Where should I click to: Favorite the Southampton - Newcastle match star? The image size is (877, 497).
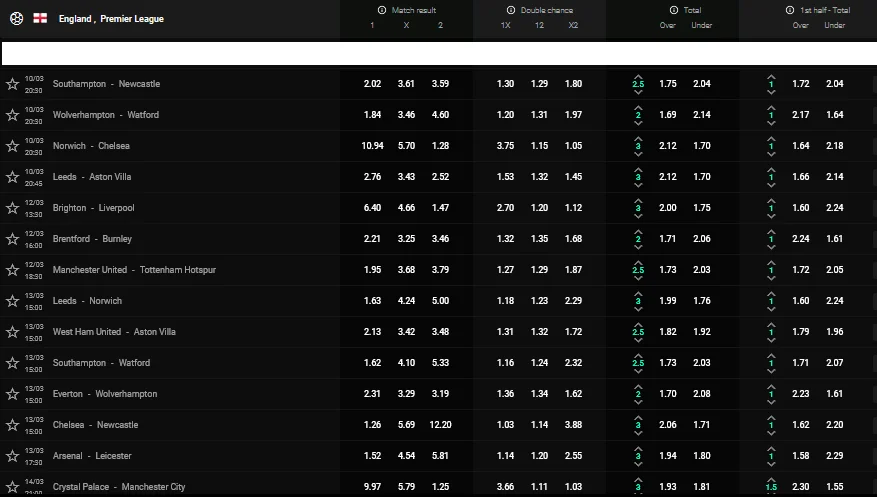tap(12, 84)
